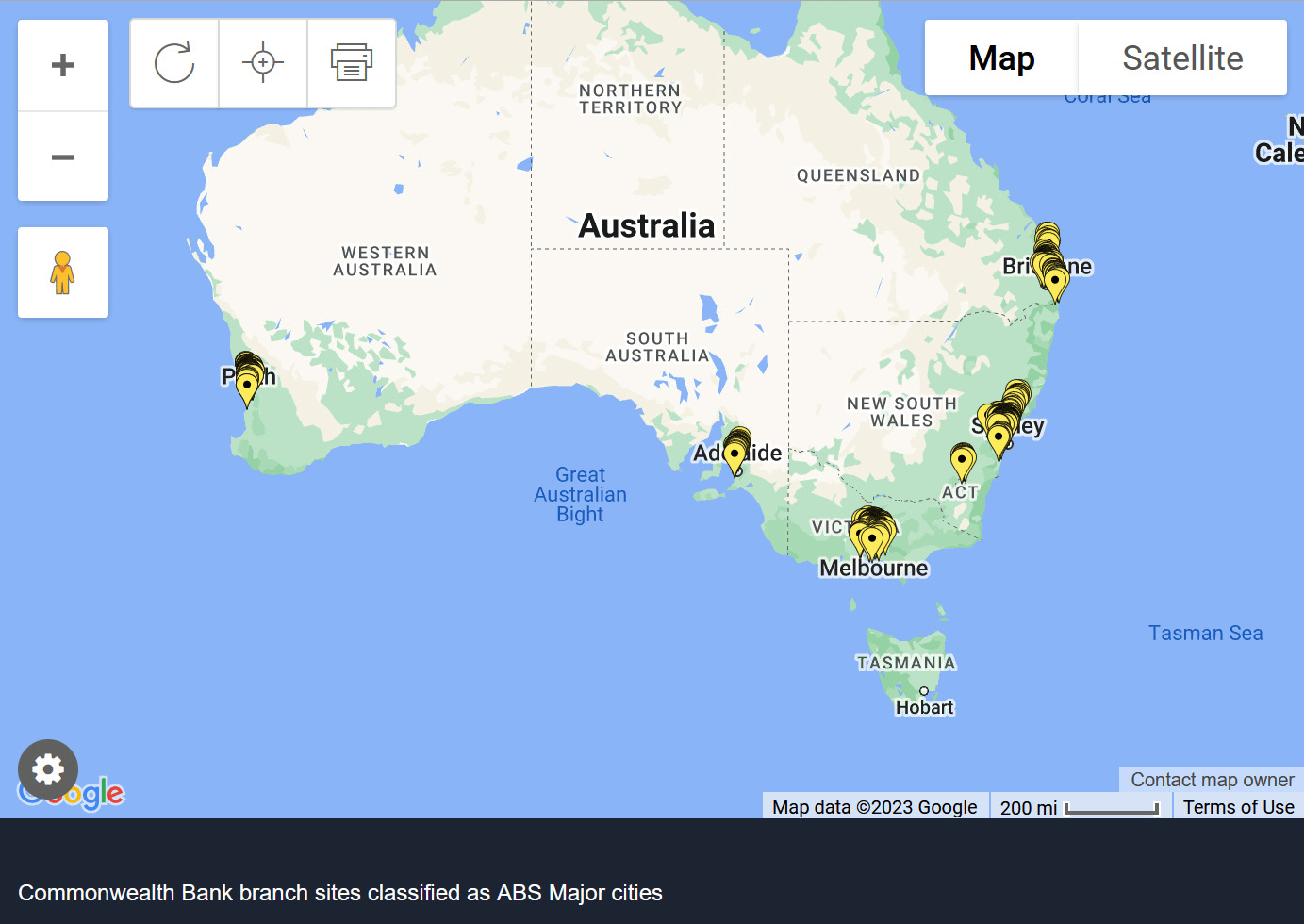Image resolution: width=1304 pixels, height=924 pixels.
Task: Click the Tasmania state label
Action: tap(906, 663)
